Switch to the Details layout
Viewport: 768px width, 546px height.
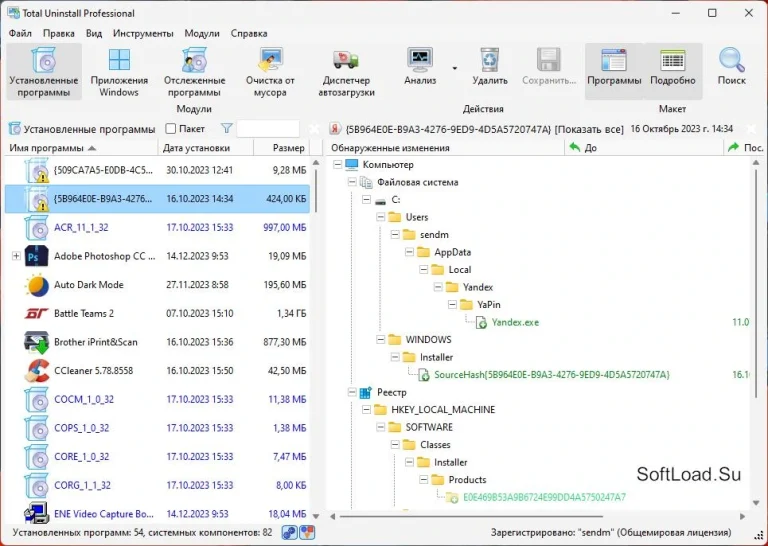pos(672,71)
